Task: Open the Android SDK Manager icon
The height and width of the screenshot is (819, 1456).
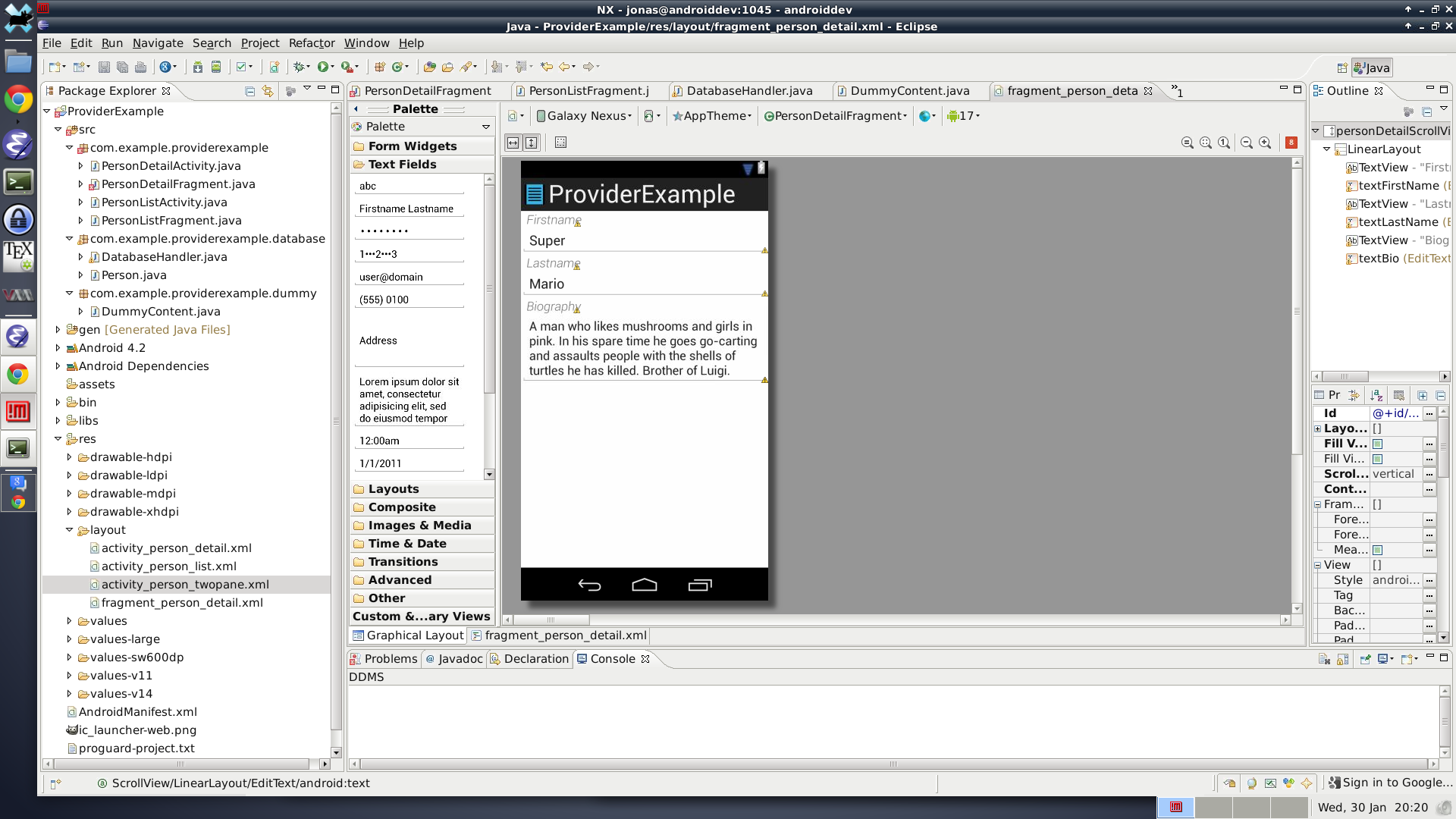Action: pos(197,67)
